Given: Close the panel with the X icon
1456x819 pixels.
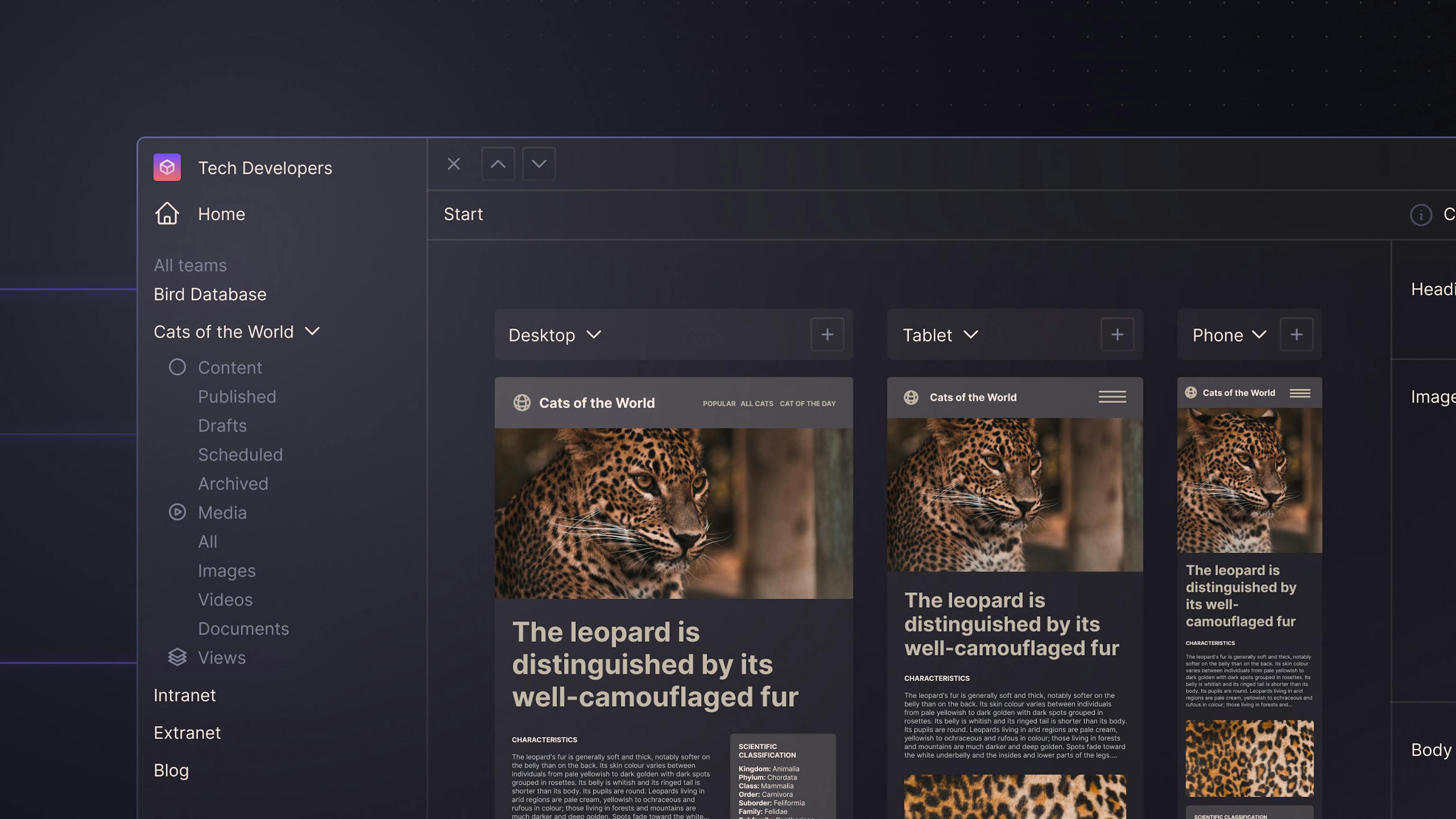Looking at the screenshot, I should point(453,164).
